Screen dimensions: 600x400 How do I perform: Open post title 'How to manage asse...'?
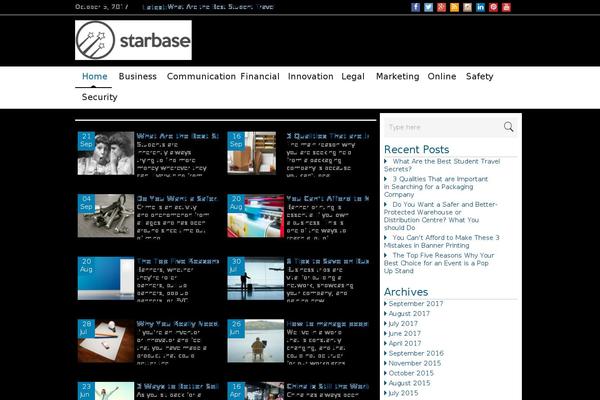coord(327,324)
